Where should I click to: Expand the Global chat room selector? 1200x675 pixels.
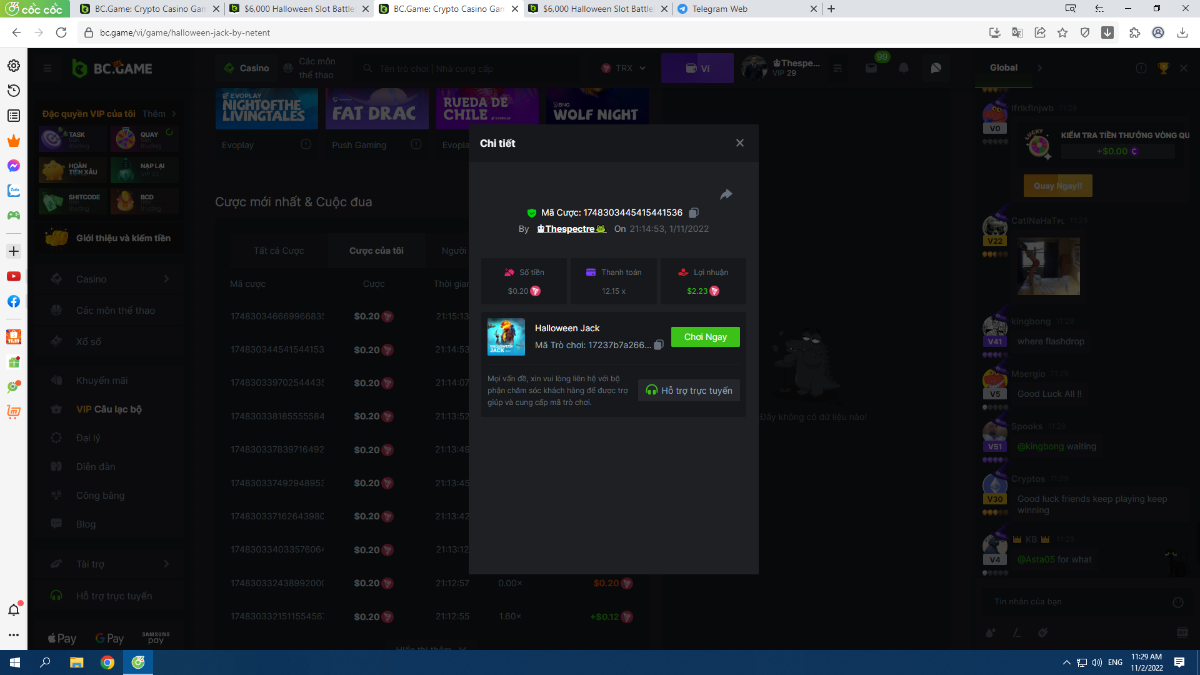tap(1038, 68)
